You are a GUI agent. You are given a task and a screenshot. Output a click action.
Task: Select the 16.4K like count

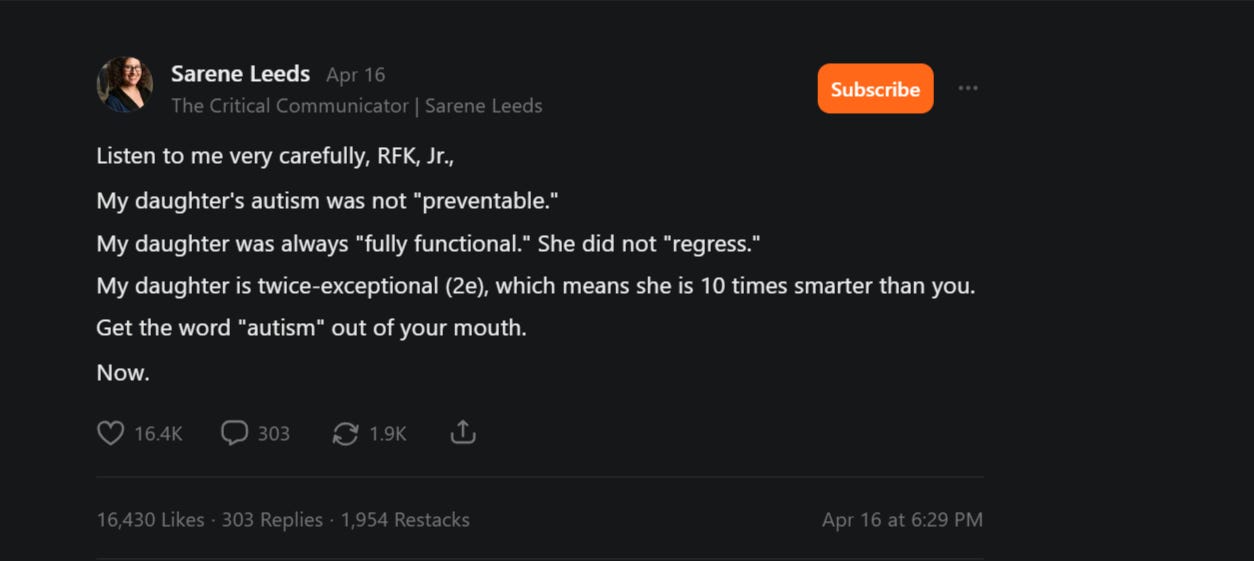(158, 433)
